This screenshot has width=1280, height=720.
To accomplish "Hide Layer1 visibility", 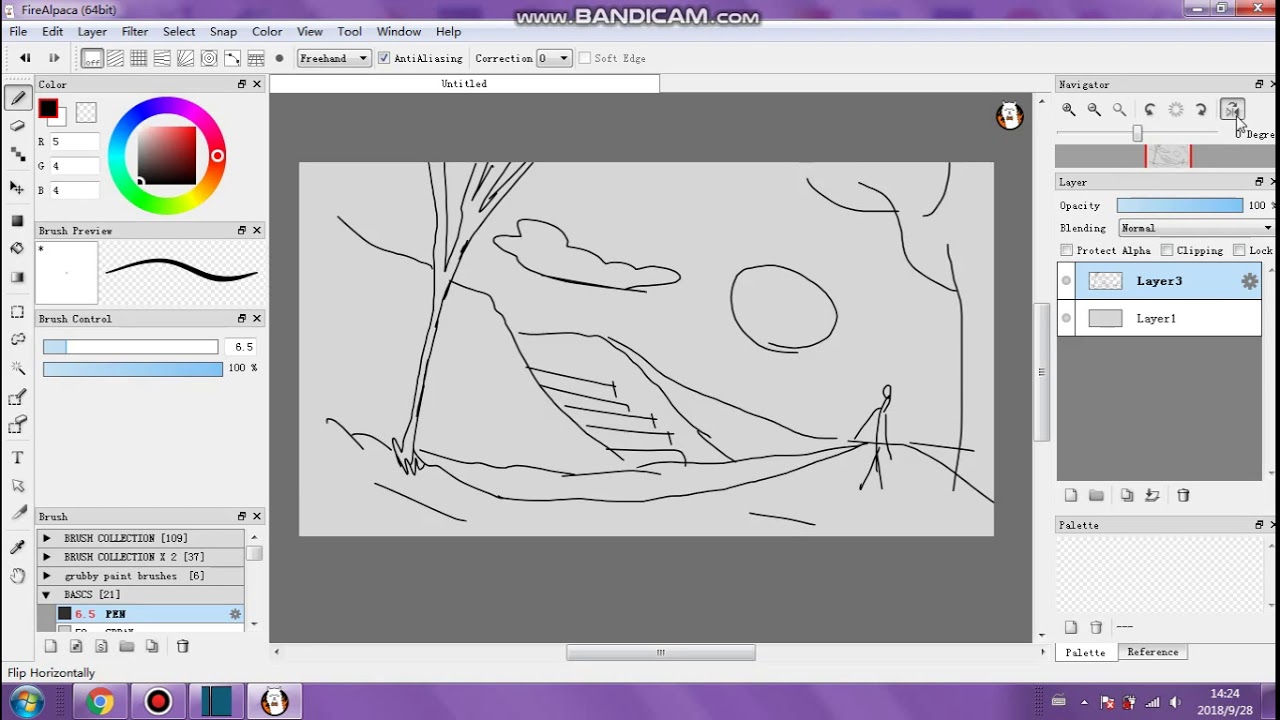I will click(1066, 318).
